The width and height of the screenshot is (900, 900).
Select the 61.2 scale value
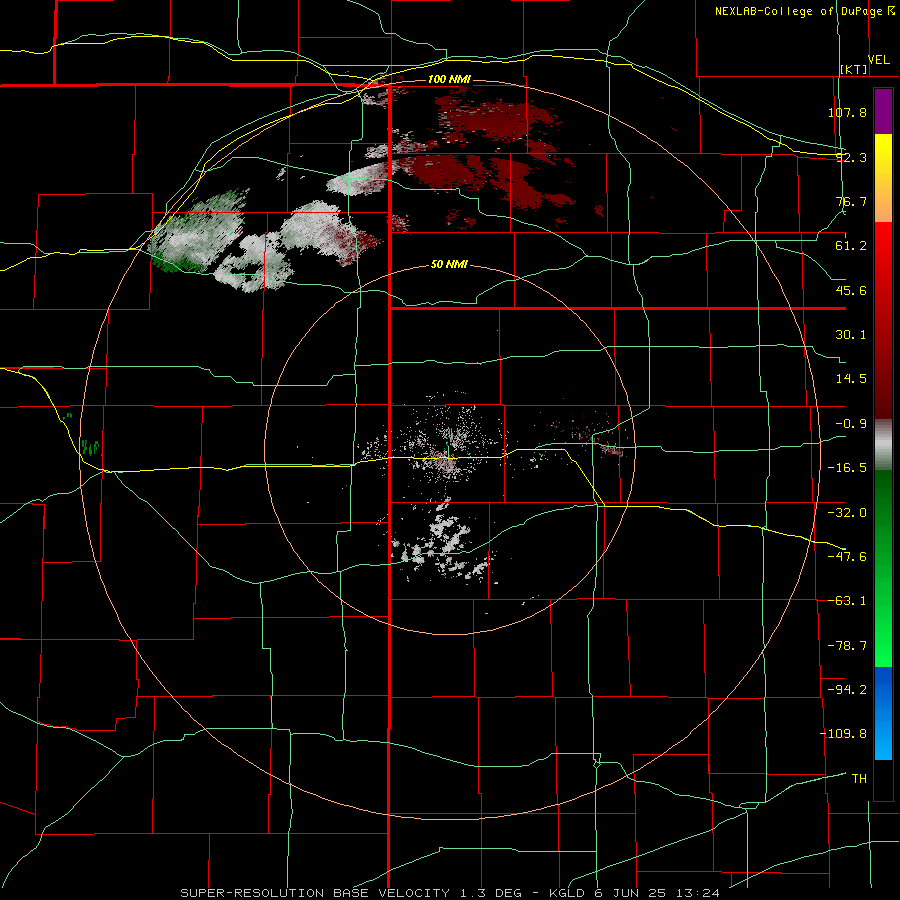(x=851, y=246)
